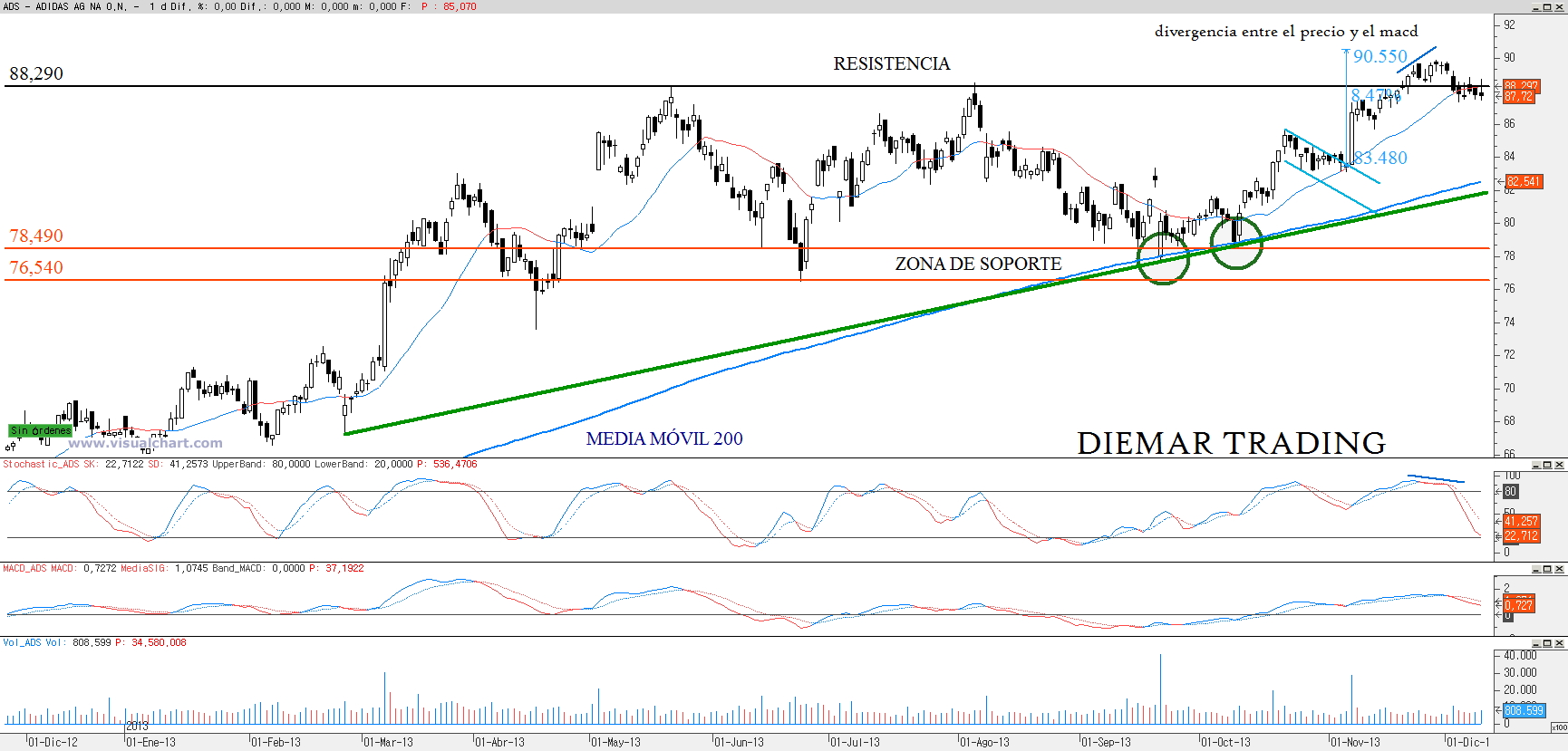Select the 90.550 target price label
Screen dimensions: 1568x751
pyautogui.click(x=1380, y=56)
